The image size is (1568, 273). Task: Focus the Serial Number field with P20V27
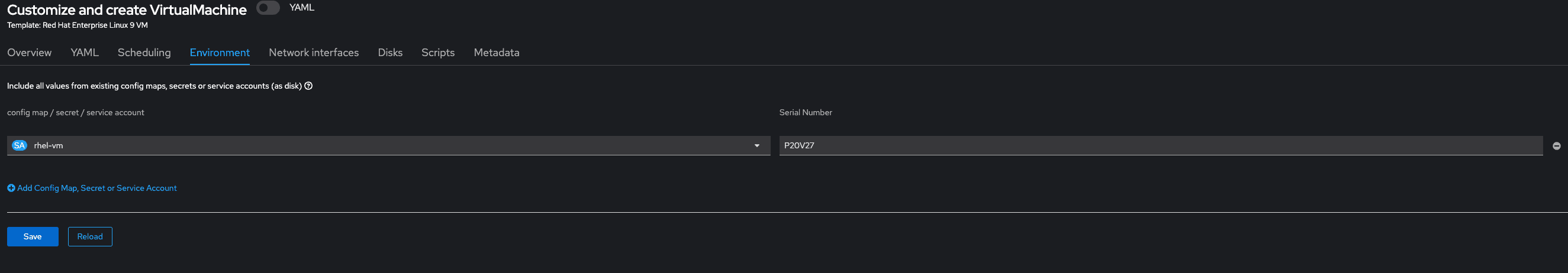click(x=1160, y=145)
